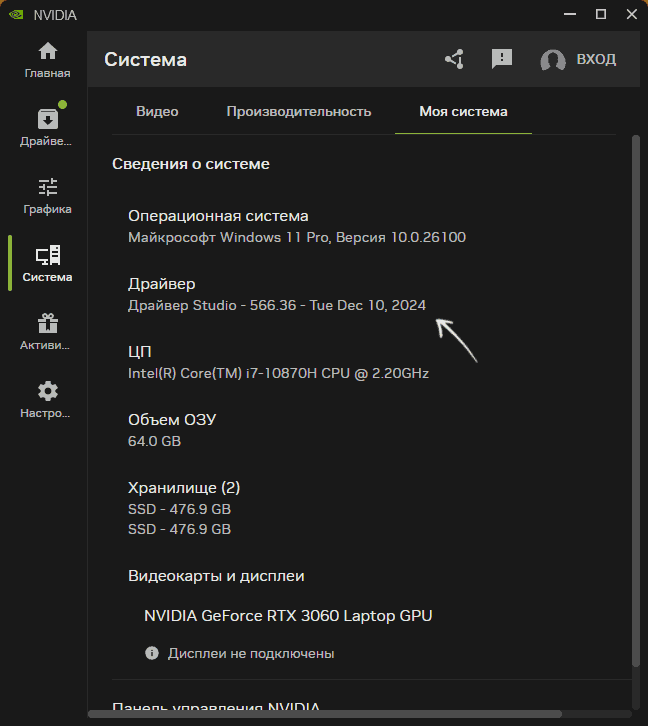Maximize the NVIDIA app window
648x726 pixels.
coord(600,15)
